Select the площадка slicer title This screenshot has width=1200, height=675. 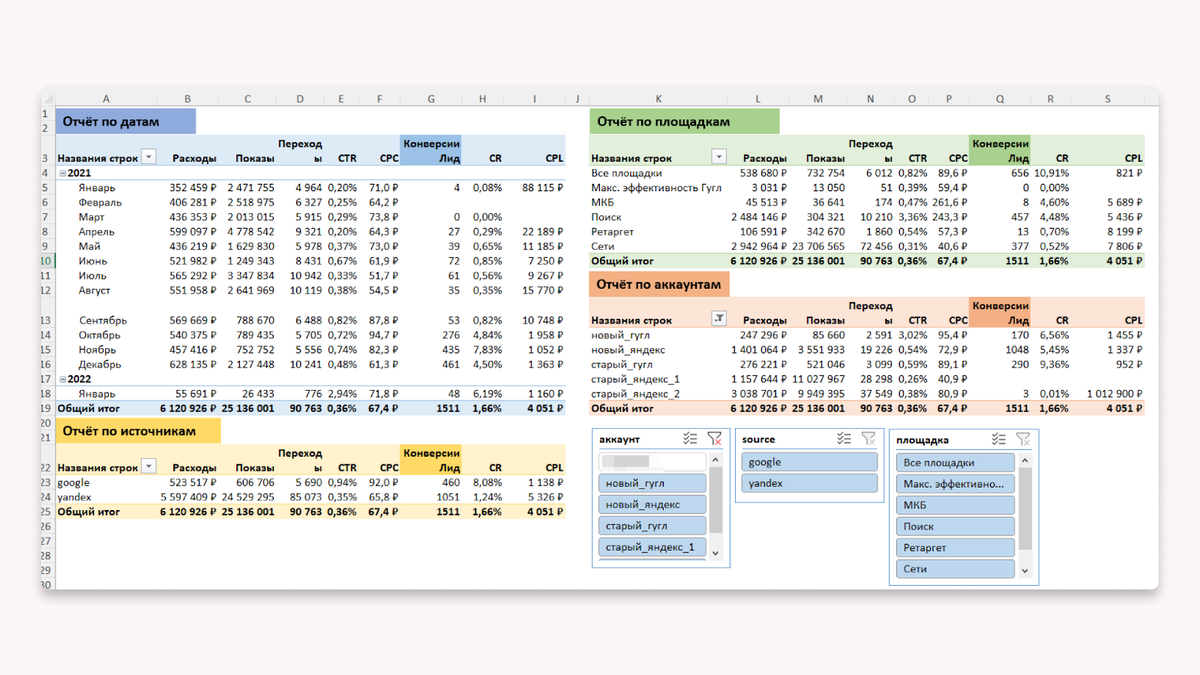point(923,439)
